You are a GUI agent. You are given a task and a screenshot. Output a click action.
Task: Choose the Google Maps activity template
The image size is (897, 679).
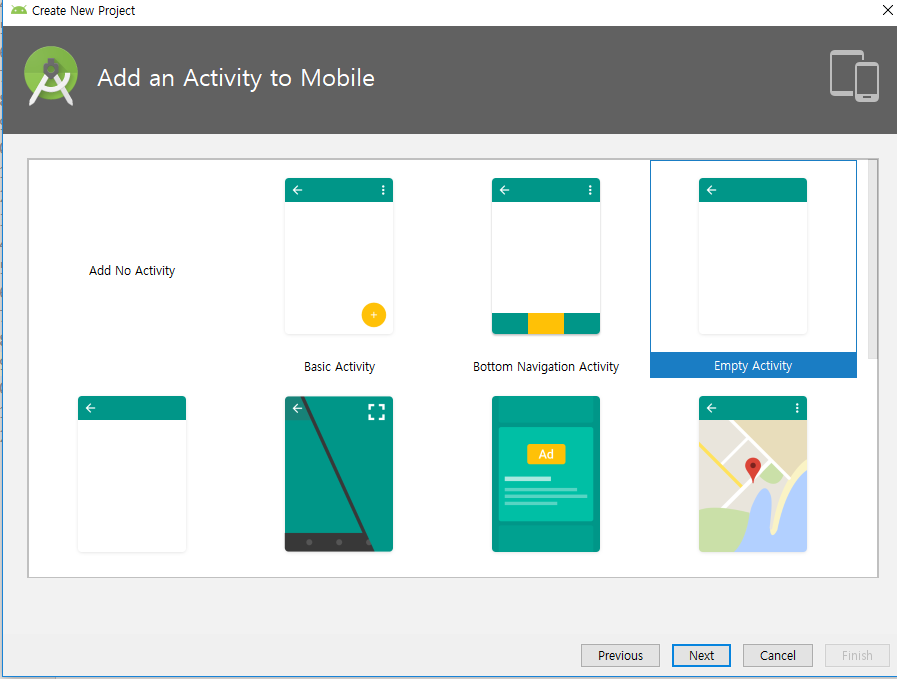click(x=753, y=474)
